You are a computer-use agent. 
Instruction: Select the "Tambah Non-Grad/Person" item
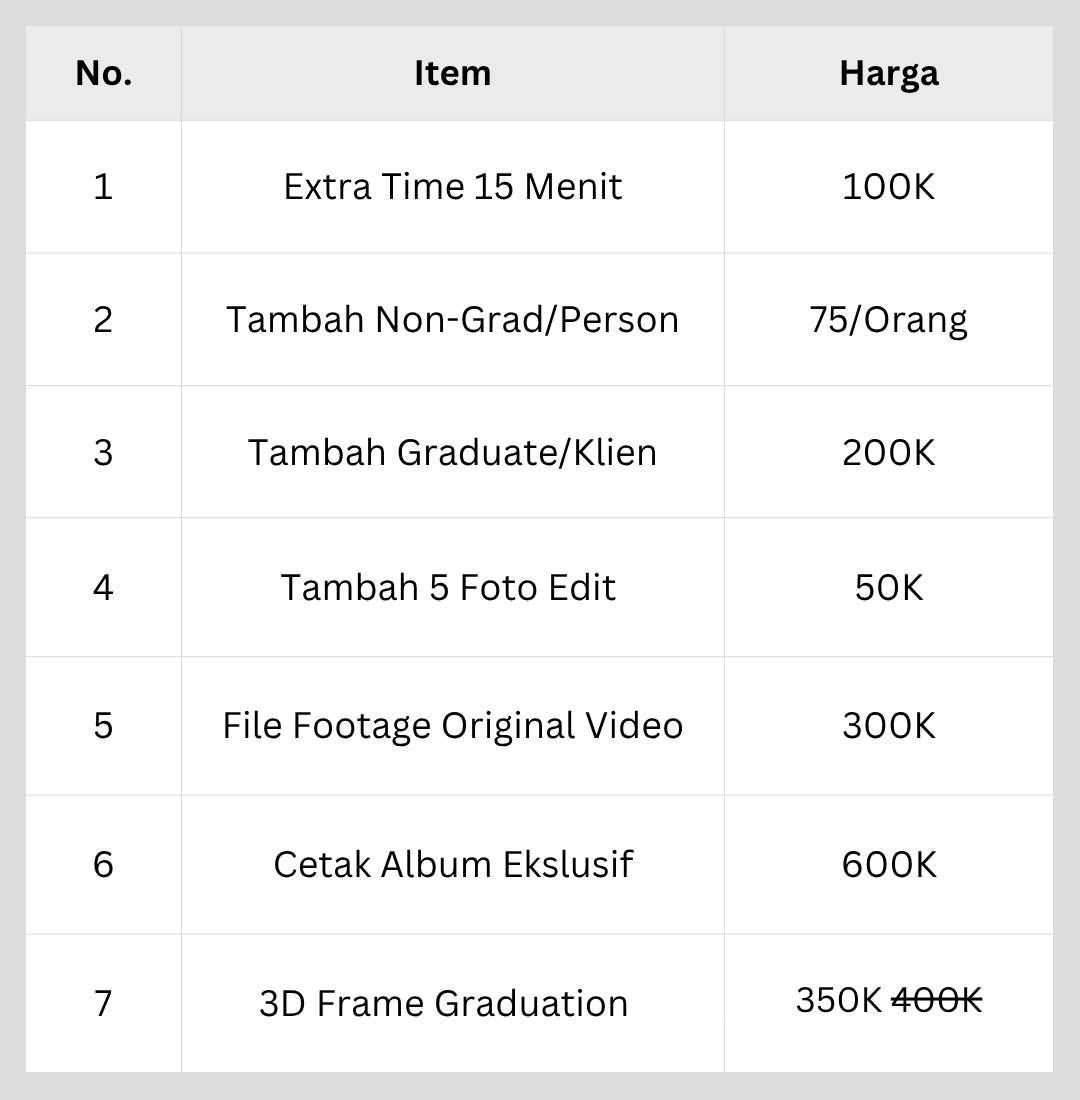[452, 320]
